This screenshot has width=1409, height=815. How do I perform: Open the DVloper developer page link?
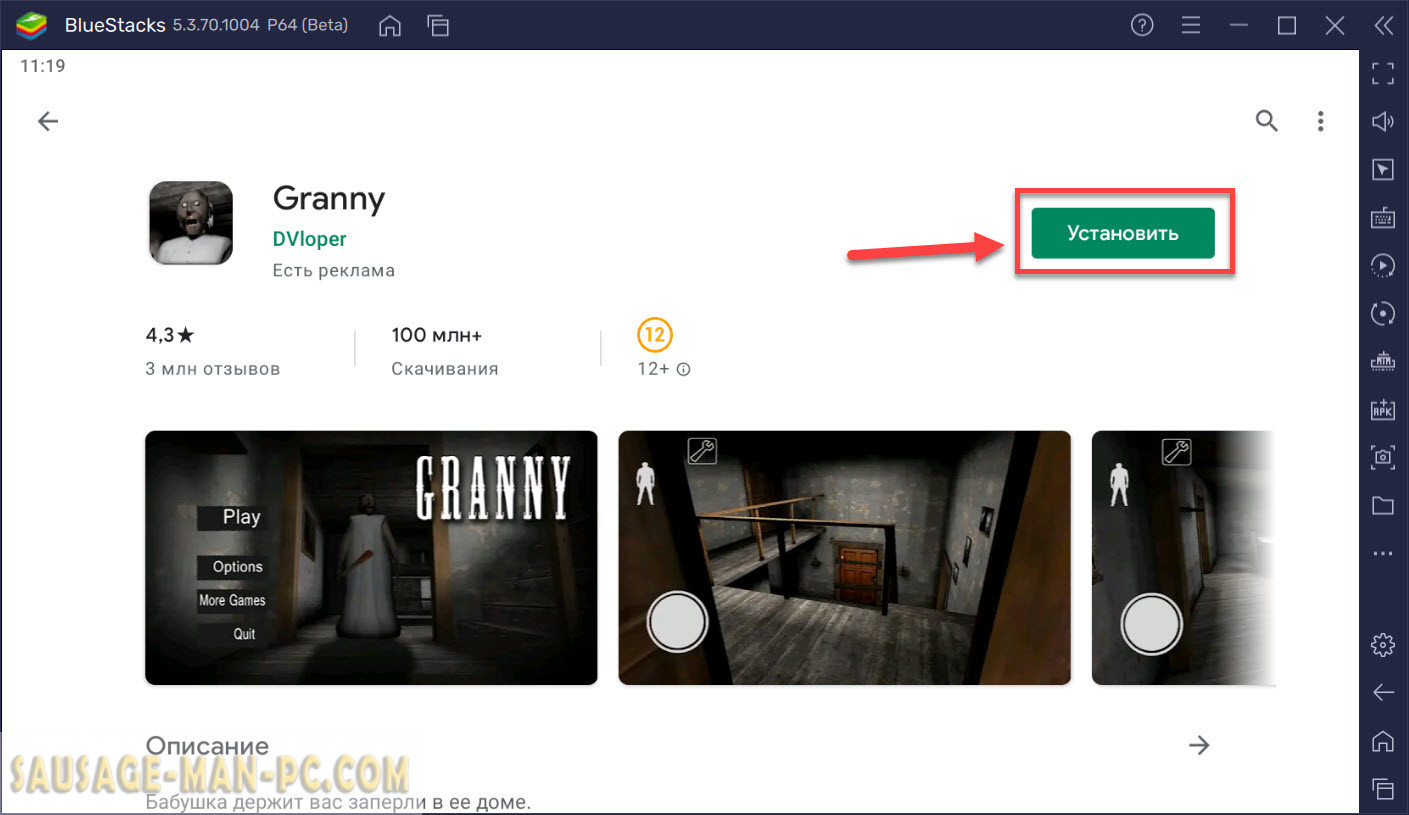coord(310,239)
